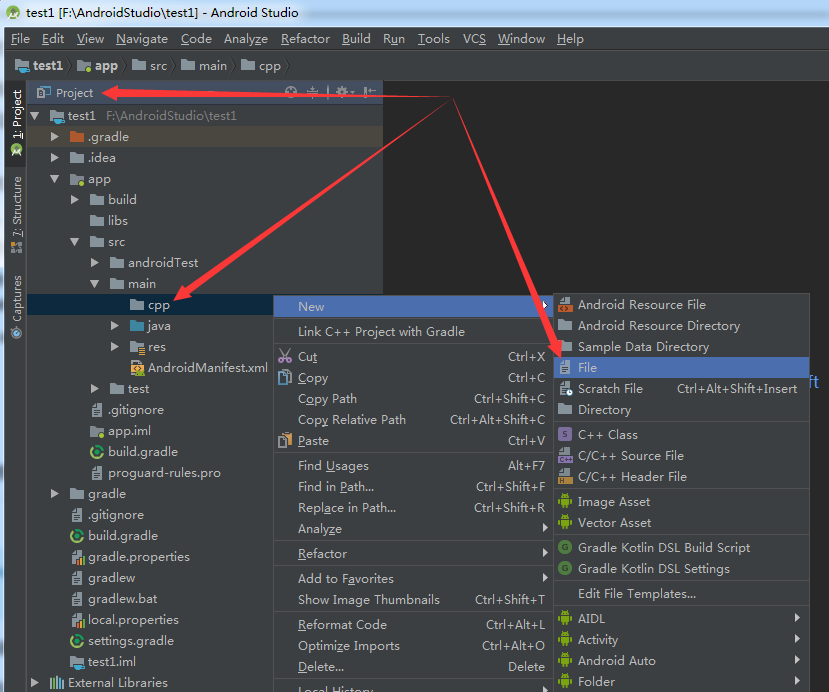Open the Project panel settings gear
The height and width of the screenshot is (692, 829).
[344, 93]
